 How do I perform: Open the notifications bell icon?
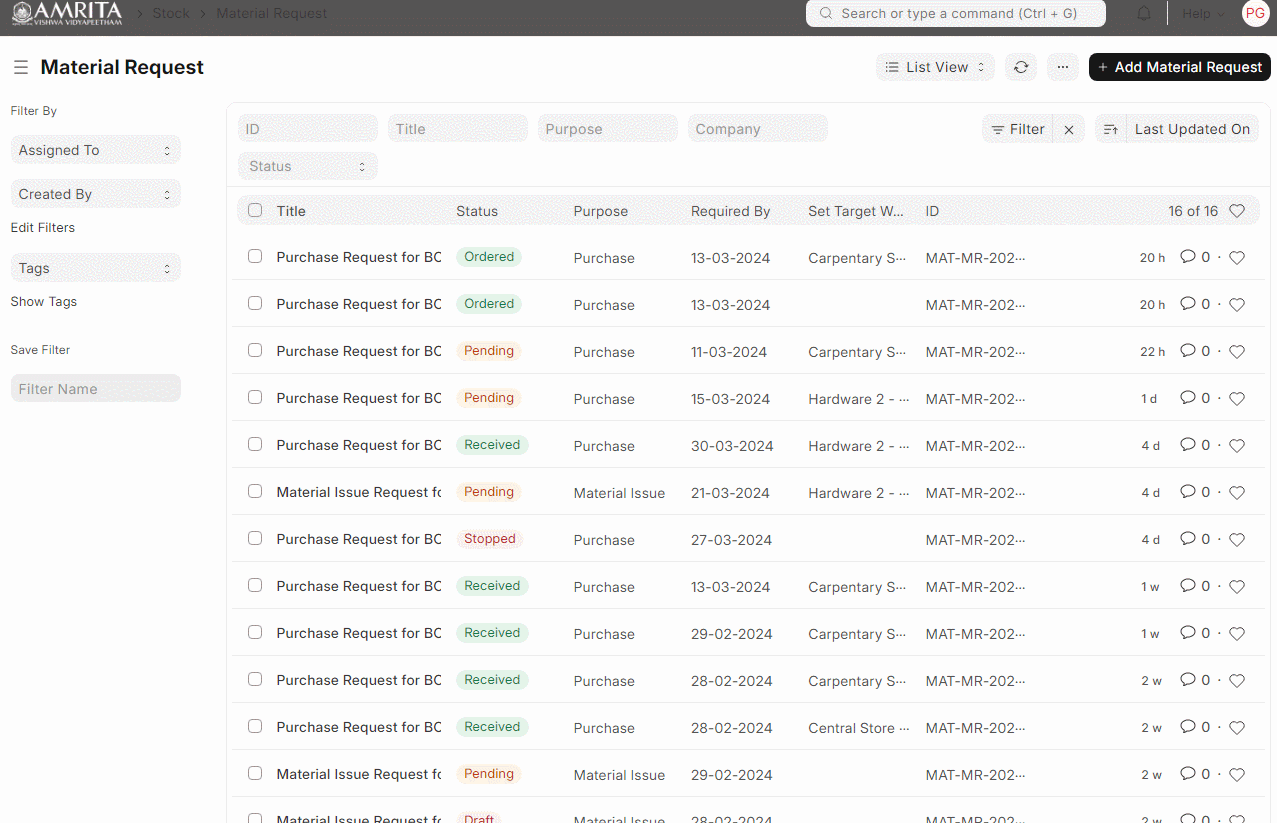point(1144,14)
